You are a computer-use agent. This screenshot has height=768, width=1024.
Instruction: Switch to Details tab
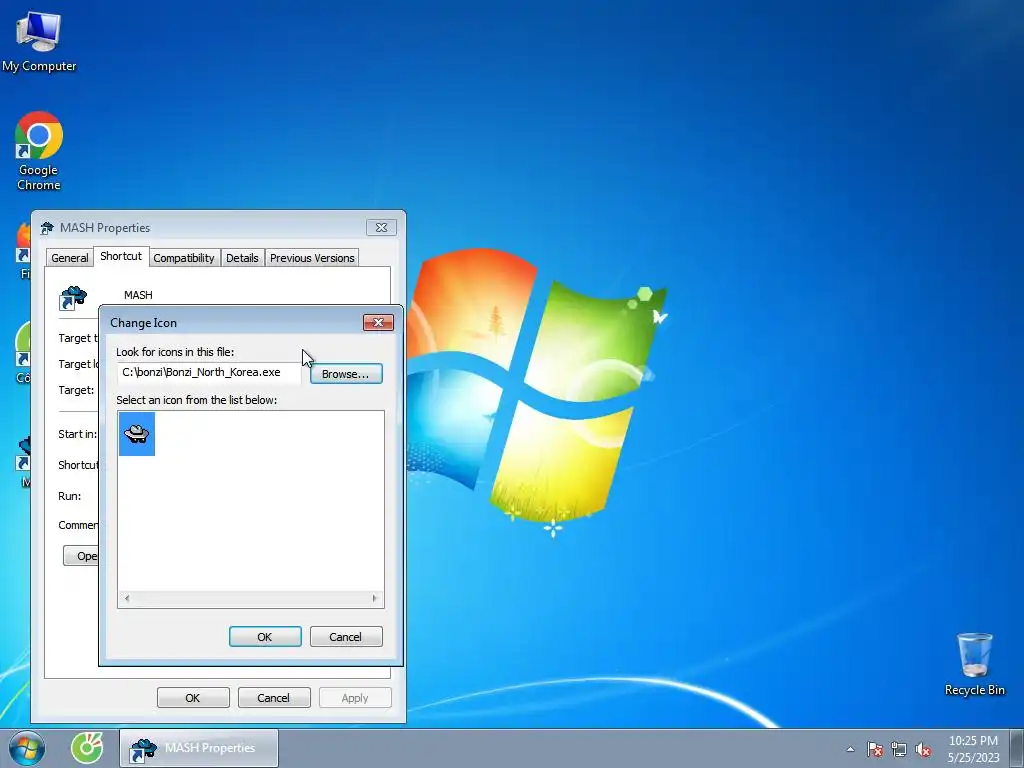point(242,258)
